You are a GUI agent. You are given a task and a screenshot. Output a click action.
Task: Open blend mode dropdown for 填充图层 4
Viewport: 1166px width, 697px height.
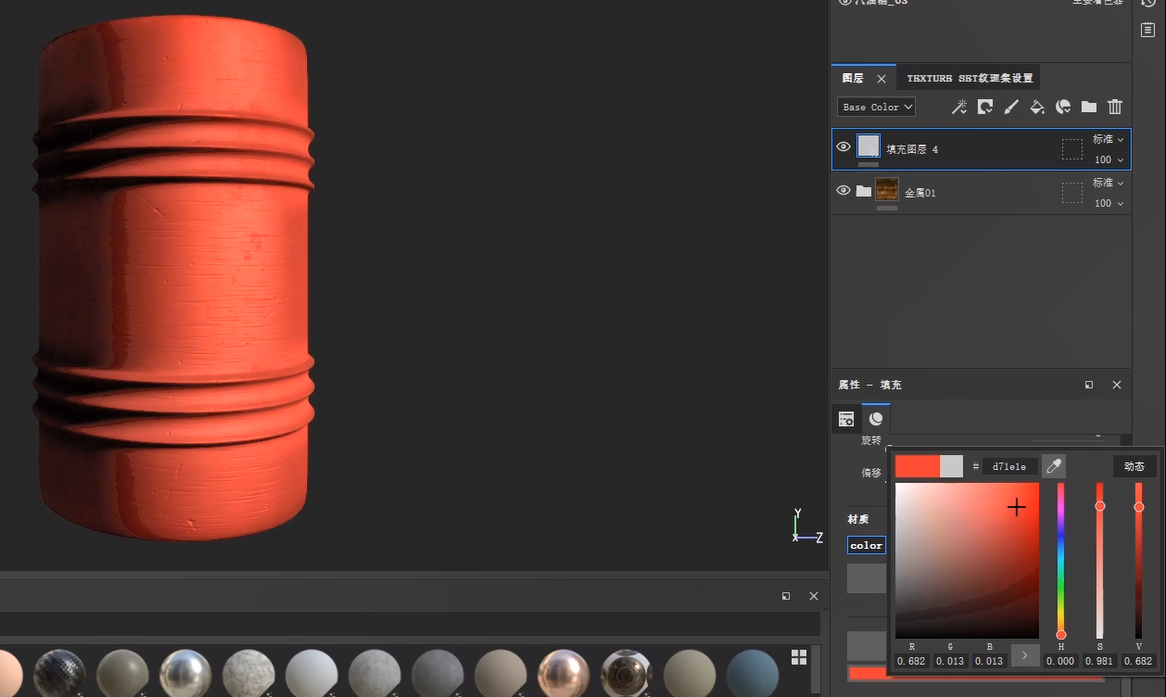pyautogui.click(x=1108, y=140)
